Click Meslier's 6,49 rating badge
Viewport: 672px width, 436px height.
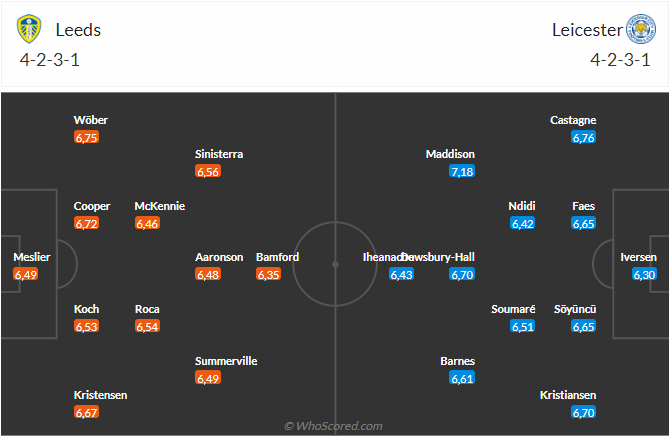coord(25,274)
